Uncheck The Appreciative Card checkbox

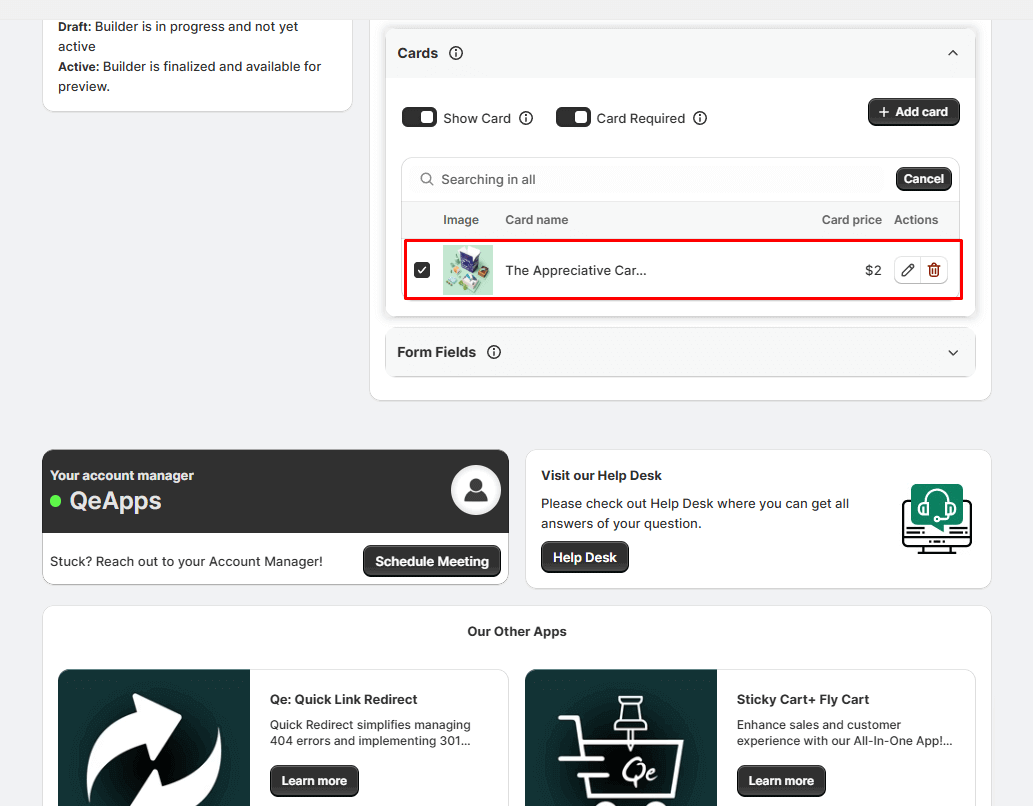[422, 270]
